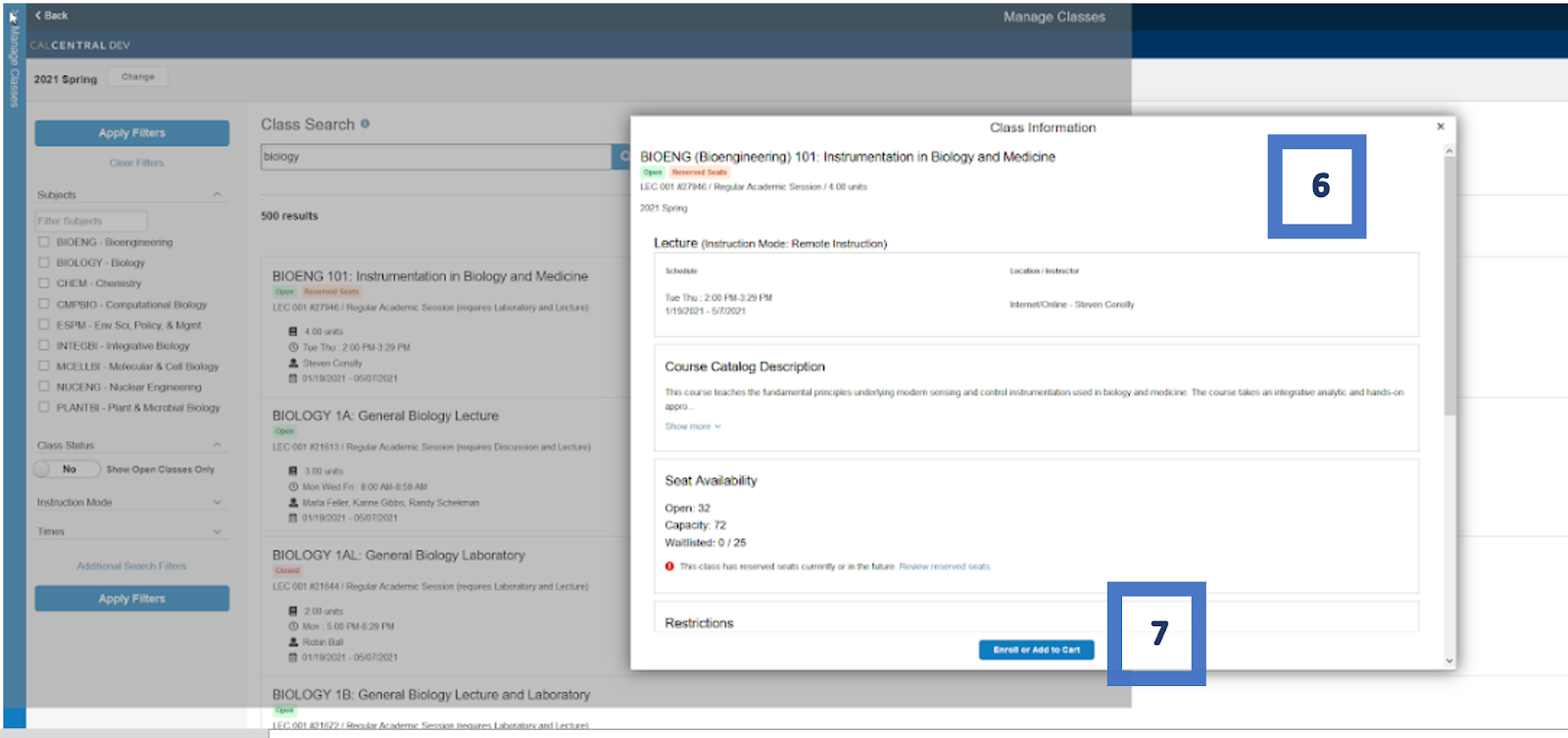Collapse the Subjects filter section
The height and width of the screenshot is (738, 1568).
(x=218, y=195)
